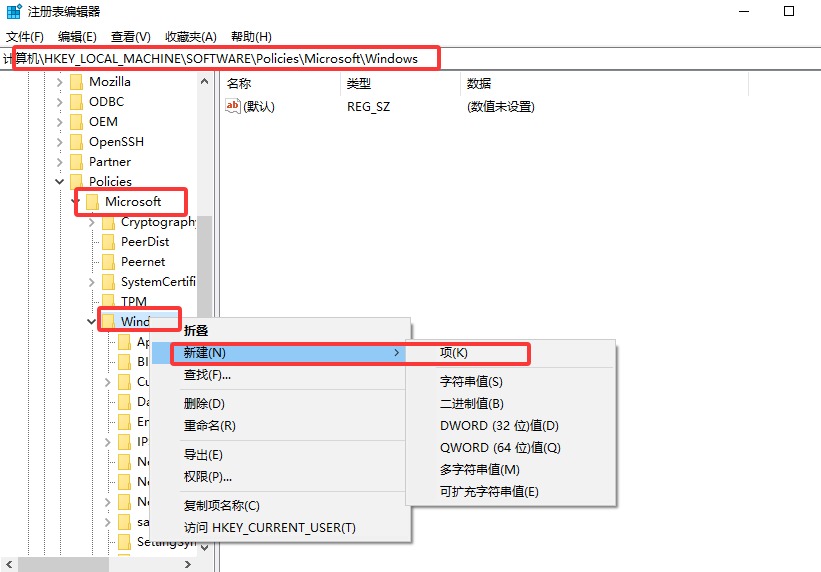Select the (默认) value name
The image size is (821, 572).
click(259, 107)
